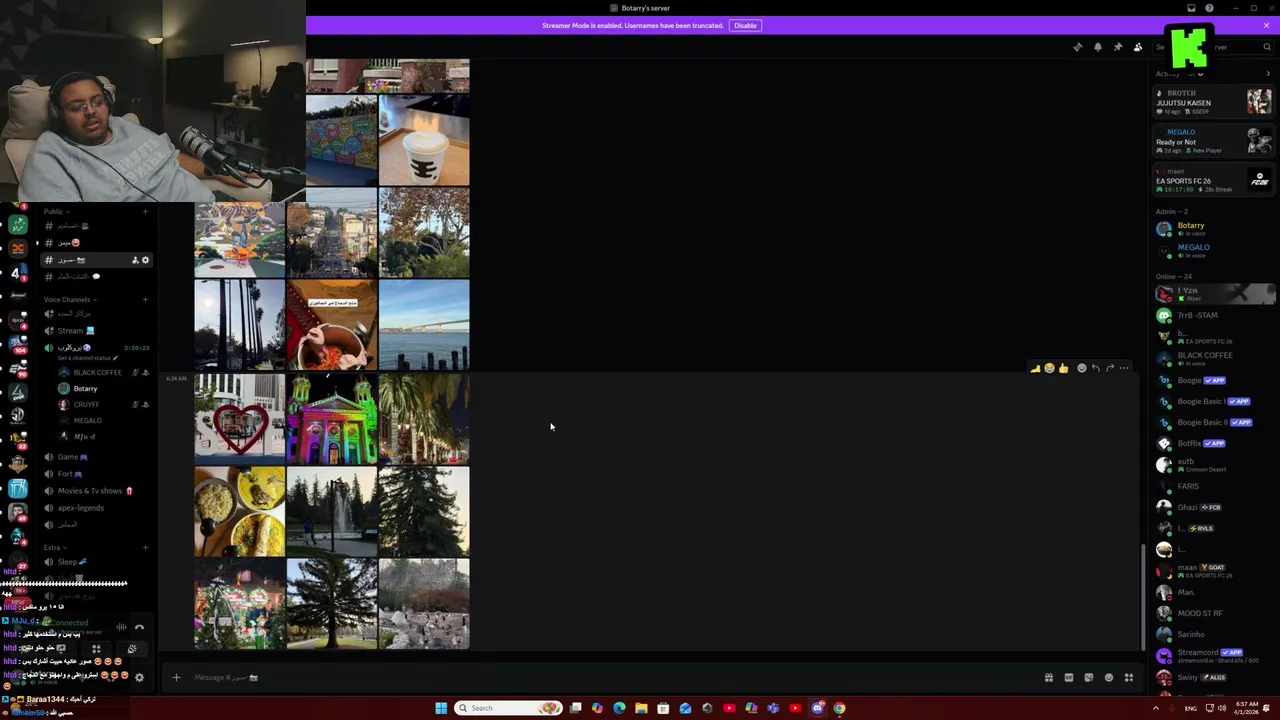Open 7rrB -STAM member profile

1214,315
